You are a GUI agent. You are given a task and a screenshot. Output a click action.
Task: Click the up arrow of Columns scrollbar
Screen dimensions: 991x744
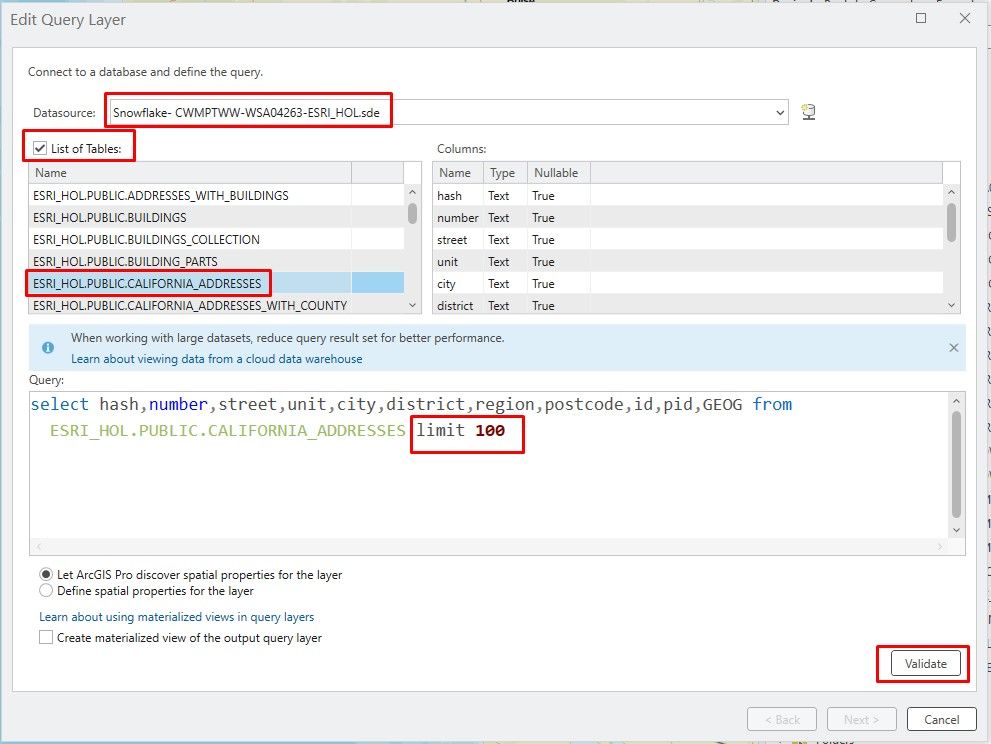(951, 192)
